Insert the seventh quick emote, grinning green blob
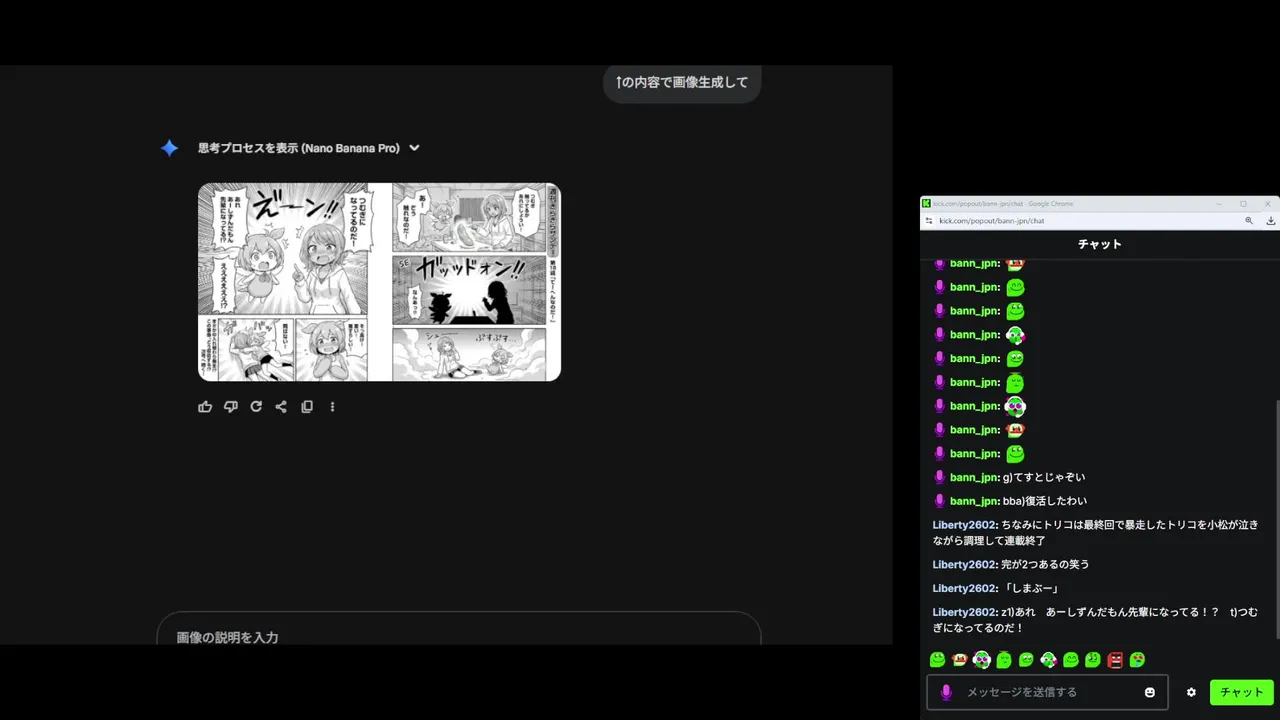Viewport: 1280px width, 720px height. click(1071, 660)
